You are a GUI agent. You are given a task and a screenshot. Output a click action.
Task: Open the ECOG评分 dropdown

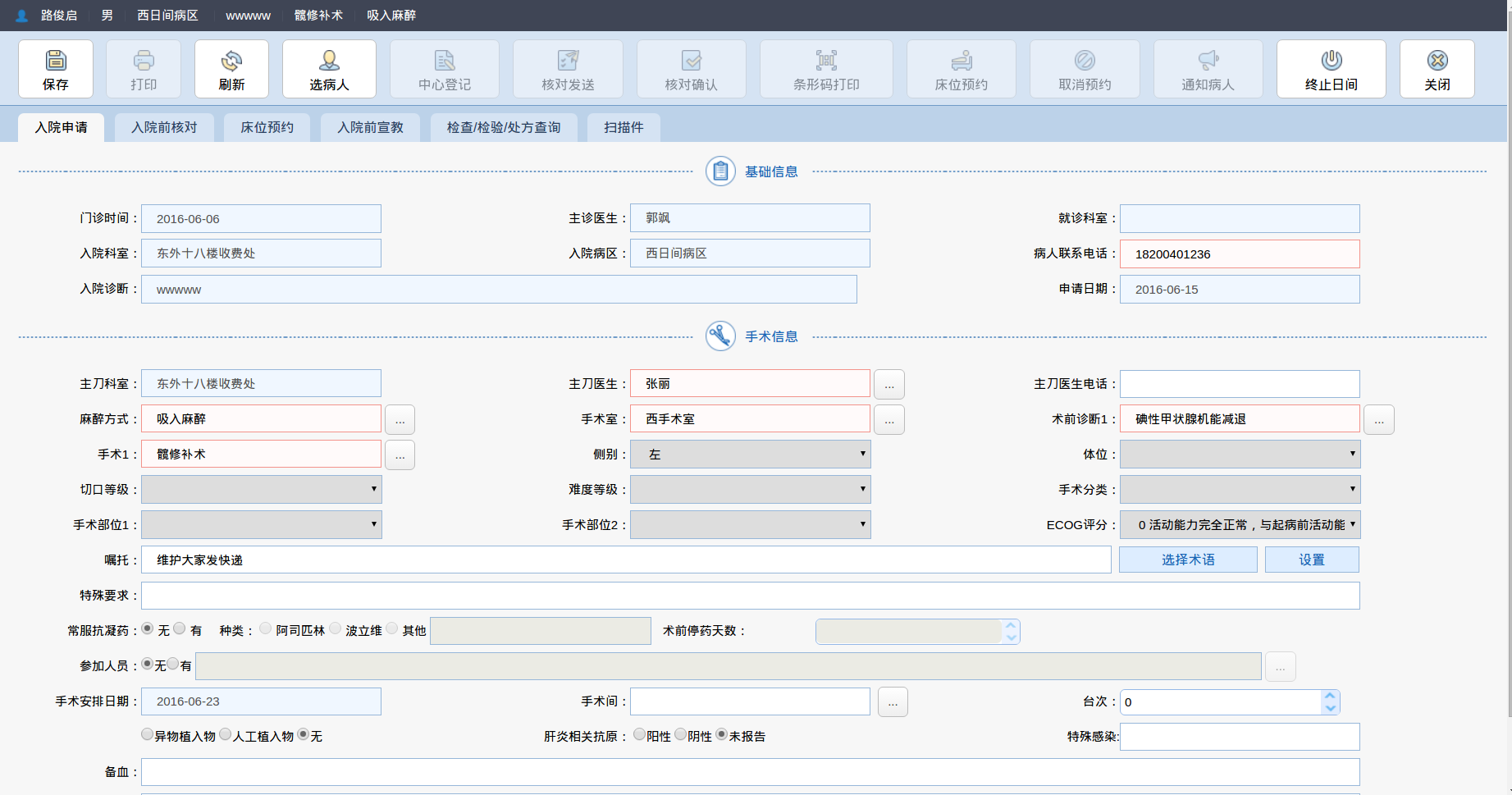point(1240,525)
